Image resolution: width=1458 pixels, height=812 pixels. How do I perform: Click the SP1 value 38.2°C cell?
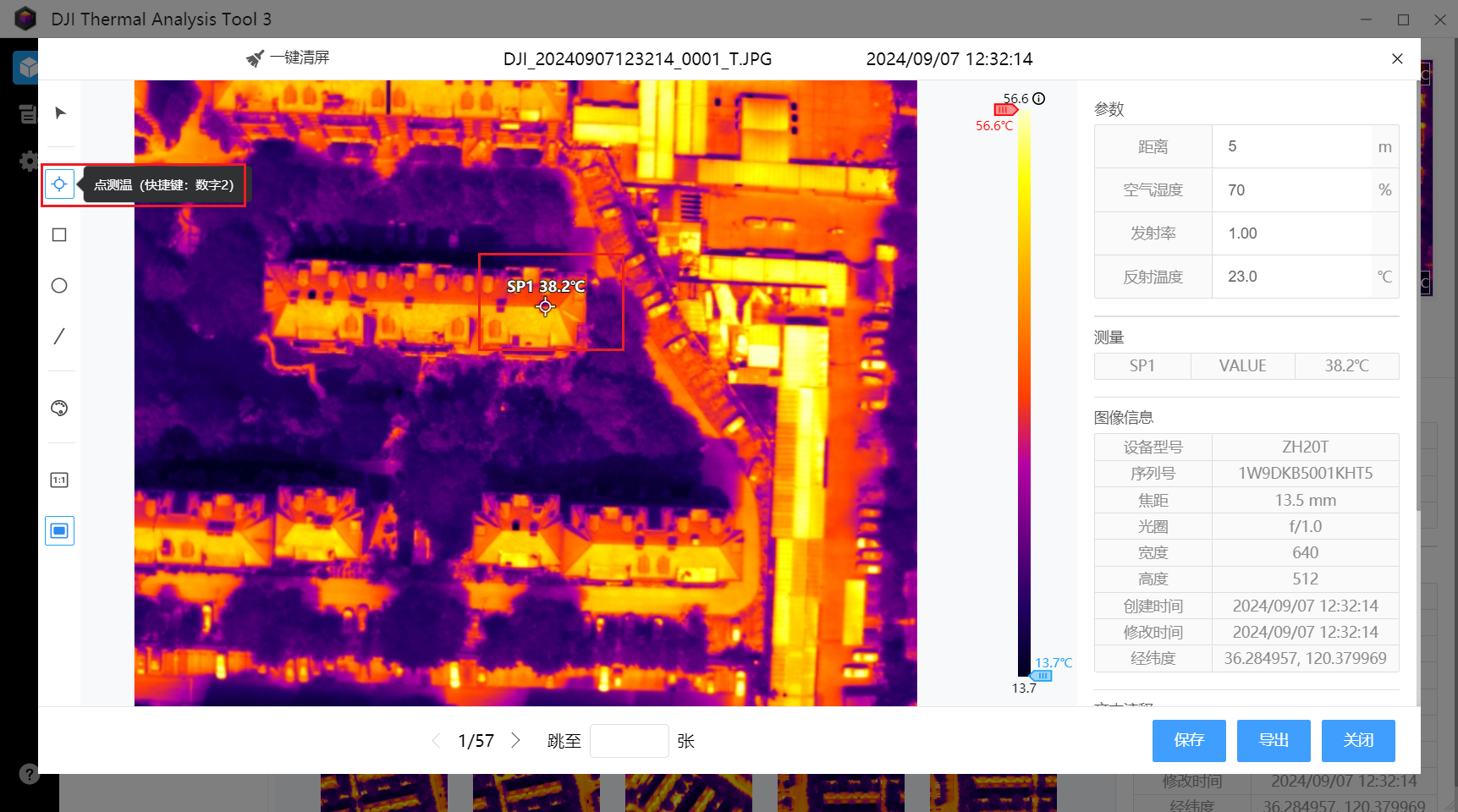point(1346,365)
